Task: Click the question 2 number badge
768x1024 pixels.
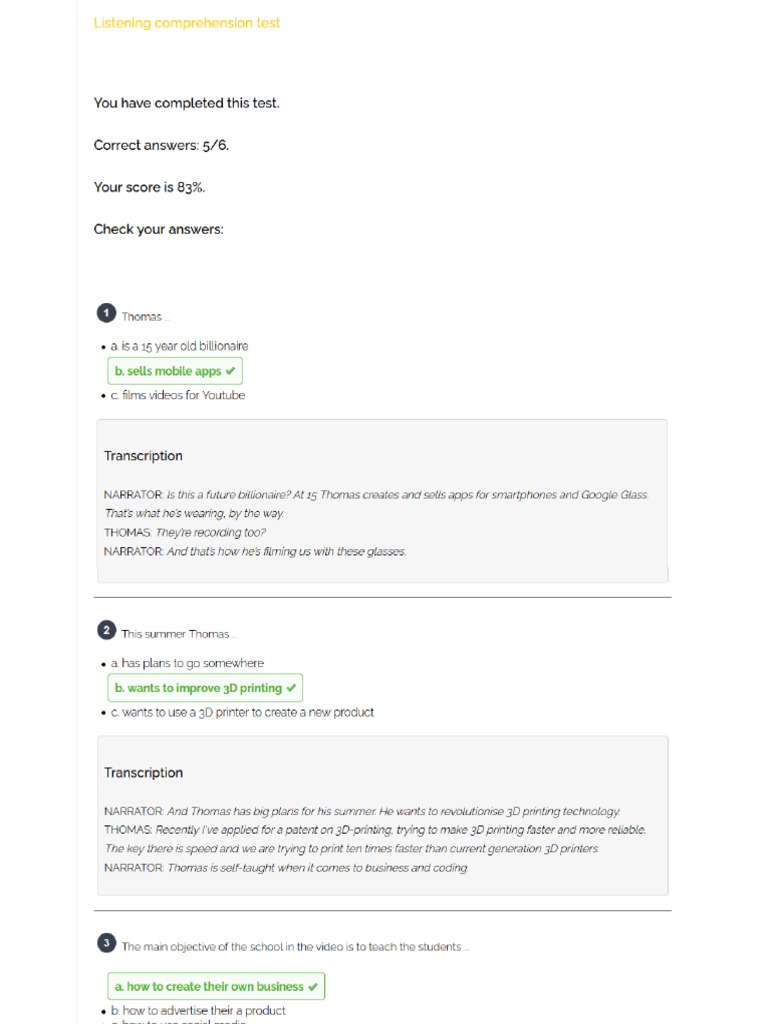Action: [x=106, y=630]
